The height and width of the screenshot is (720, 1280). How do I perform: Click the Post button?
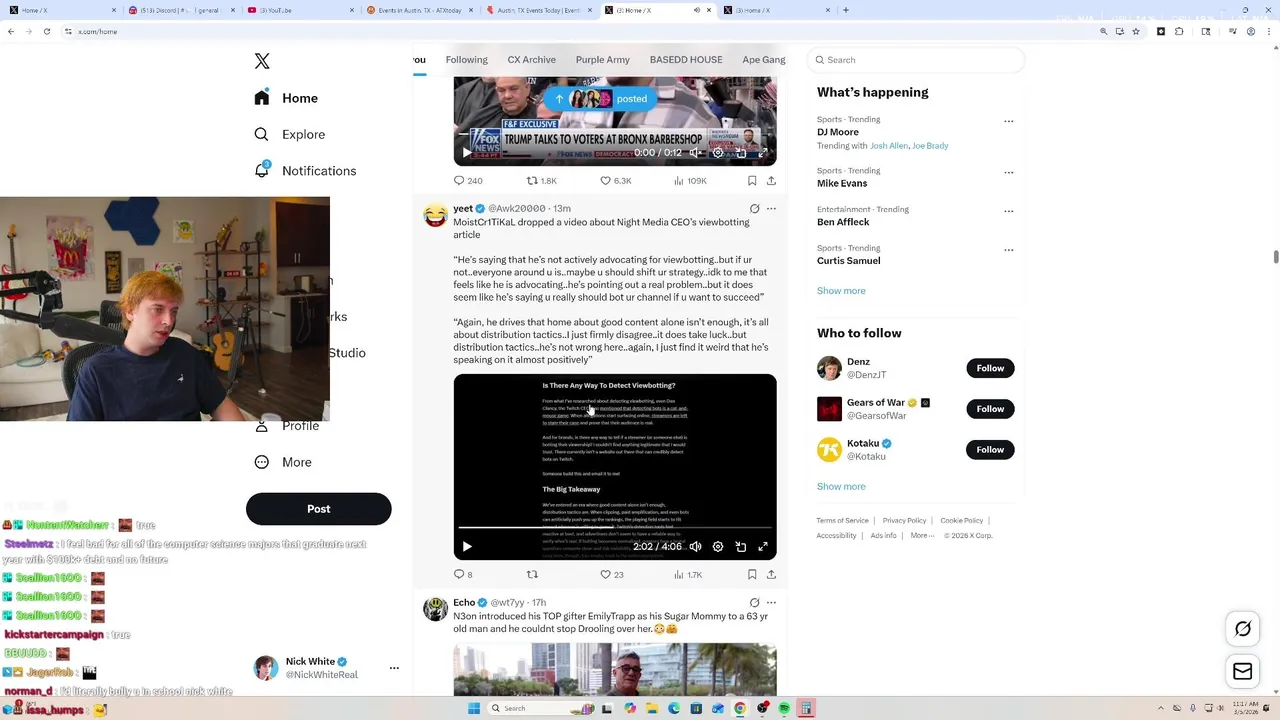(x=318, y=509)
